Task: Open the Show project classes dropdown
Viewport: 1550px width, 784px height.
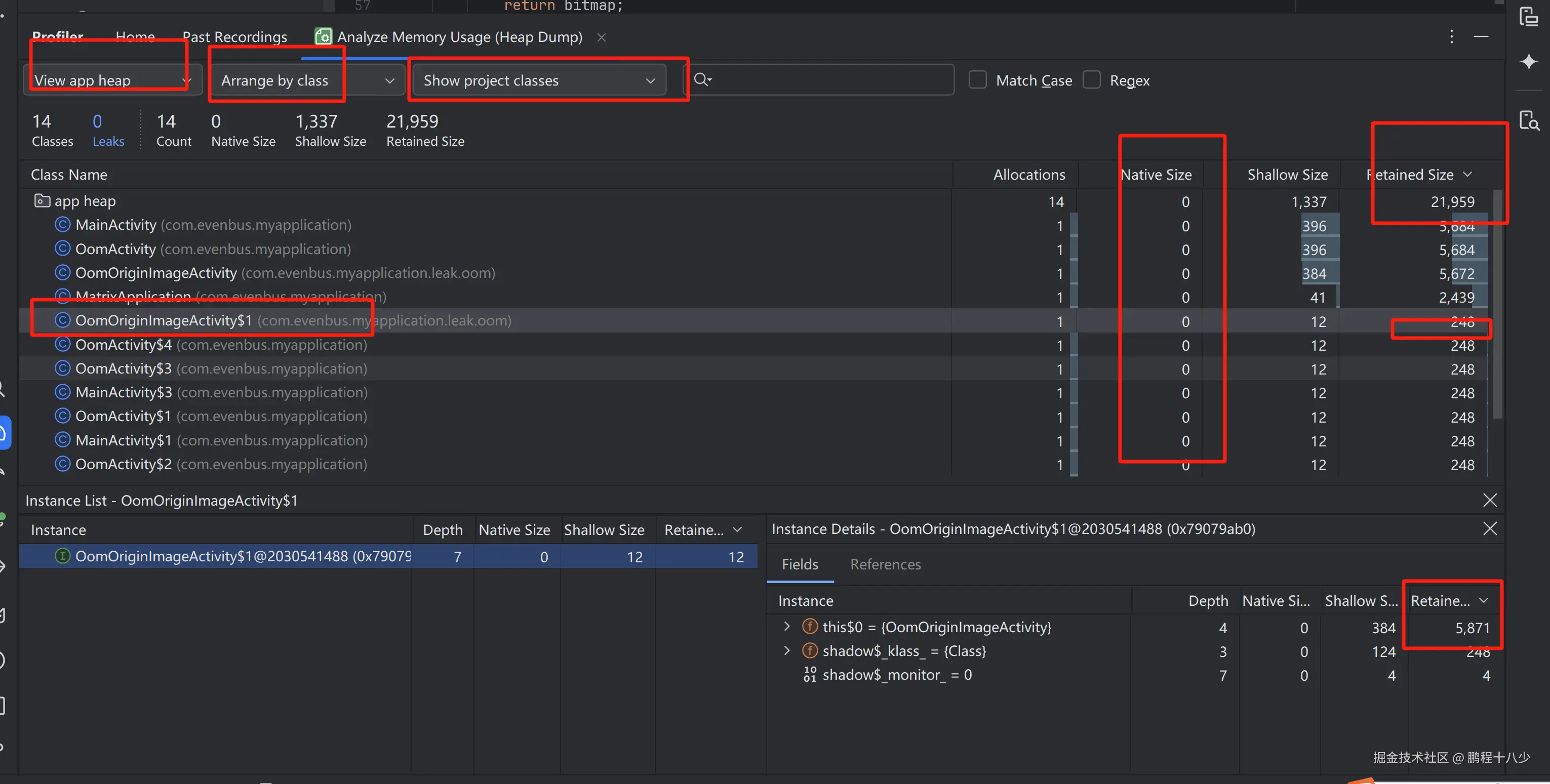Action: click(539, 80)
